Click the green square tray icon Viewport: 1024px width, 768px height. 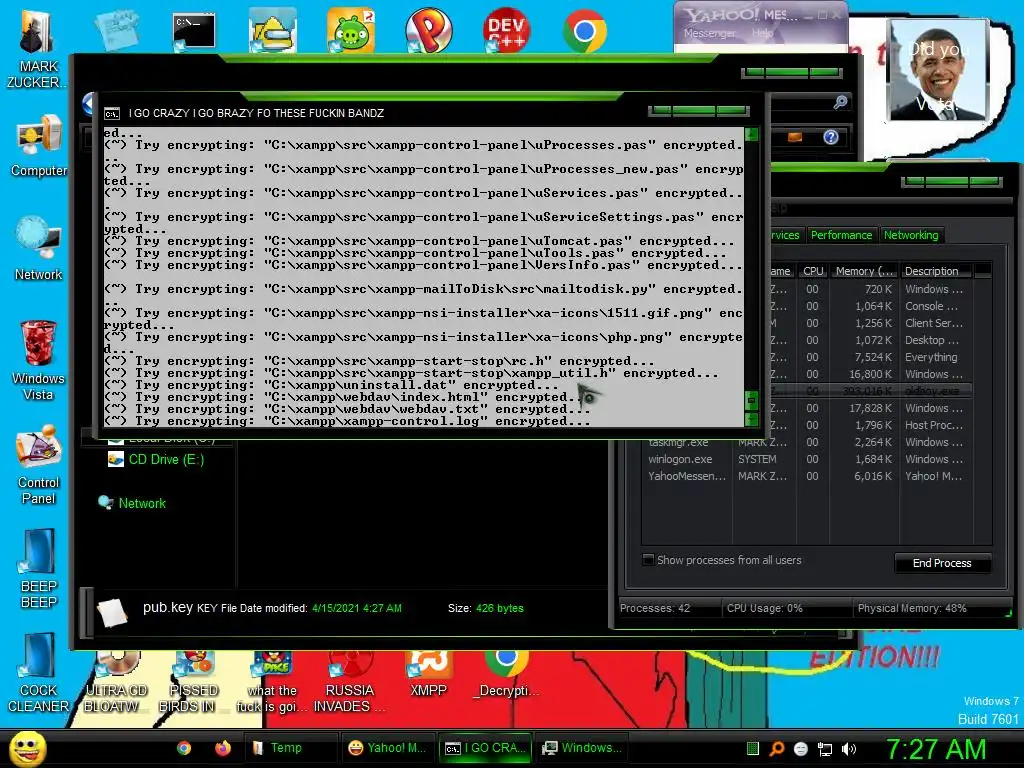753,749
